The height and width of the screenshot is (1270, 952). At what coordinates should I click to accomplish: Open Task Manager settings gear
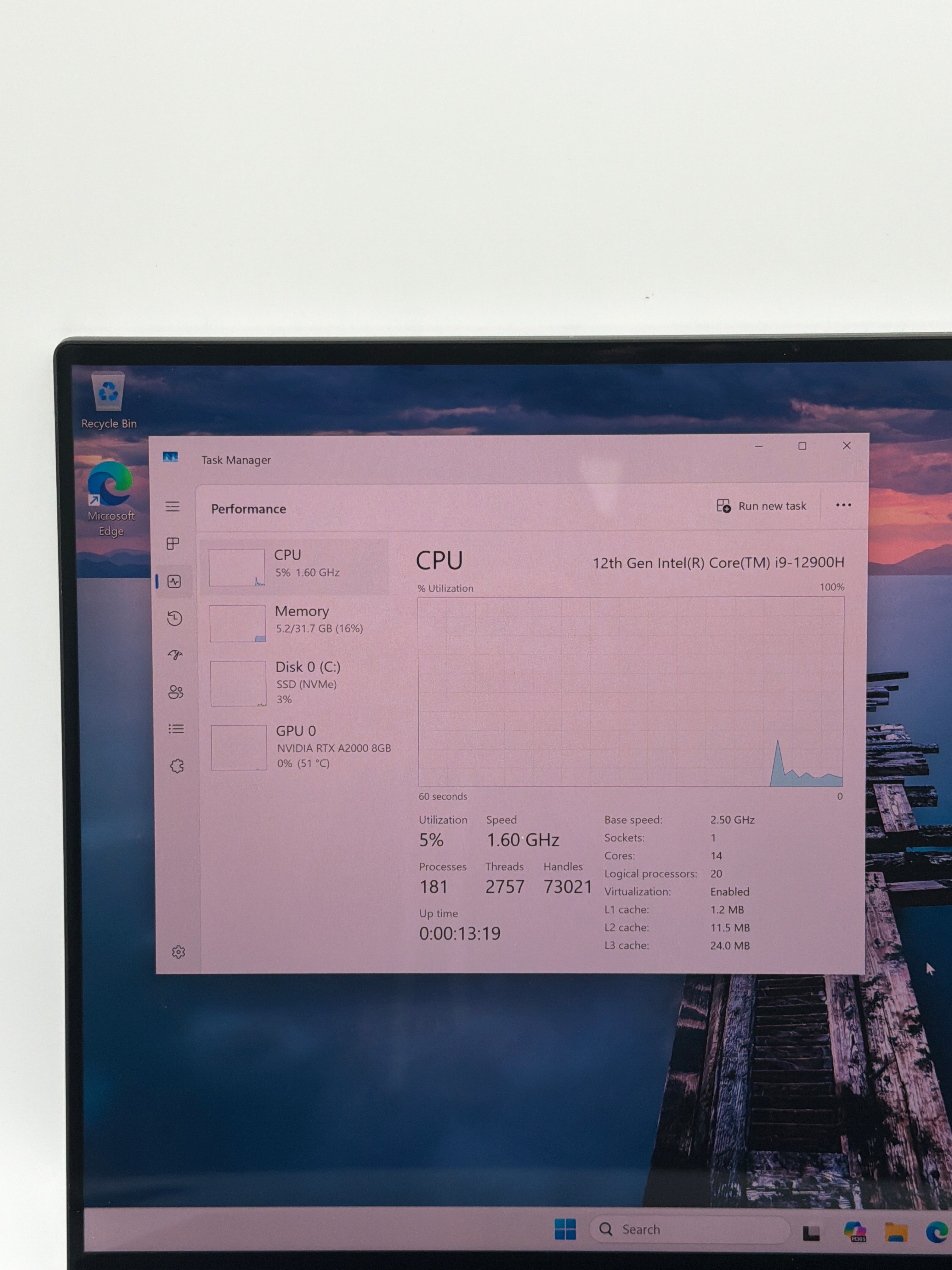(178, 952)
